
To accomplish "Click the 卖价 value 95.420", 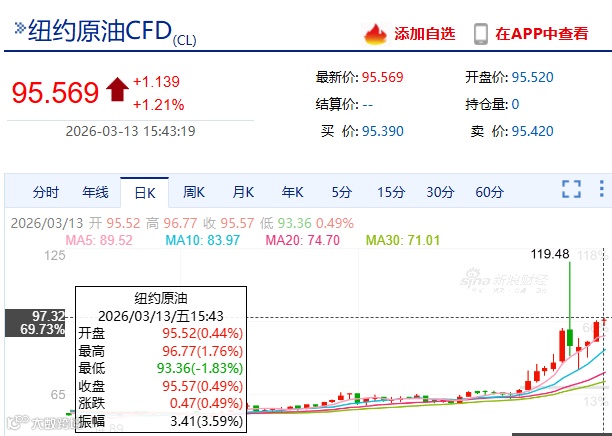I will click(x=532, y=131).
